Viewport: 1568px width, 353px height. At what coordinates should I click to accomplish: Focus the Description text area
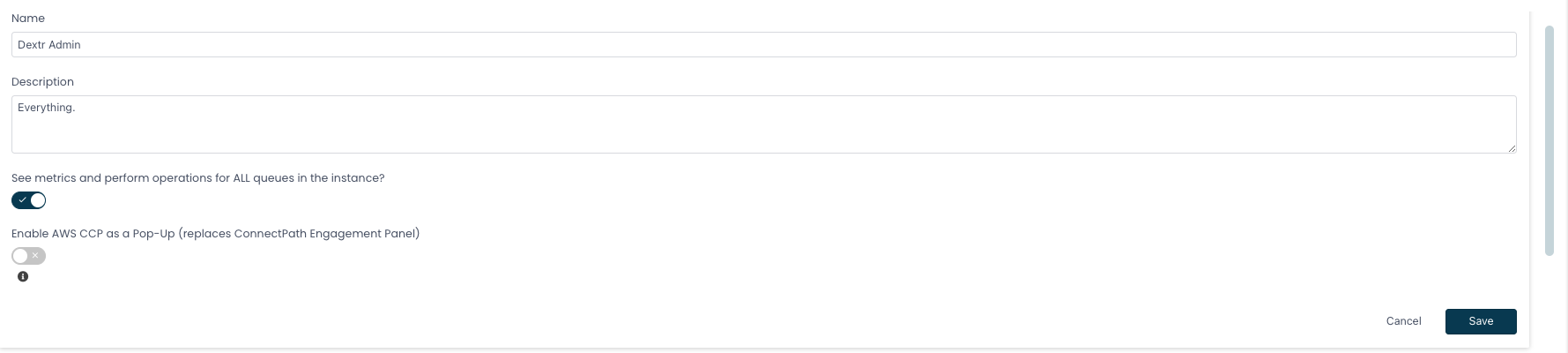click(x=764, y=124)
